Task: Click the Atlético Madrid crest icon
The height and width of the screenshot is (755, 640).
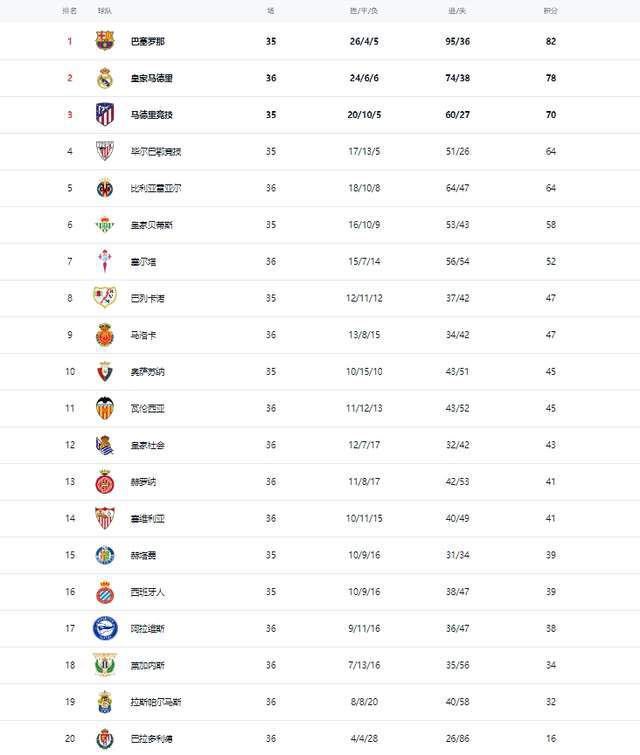Action: coord(104,114)
